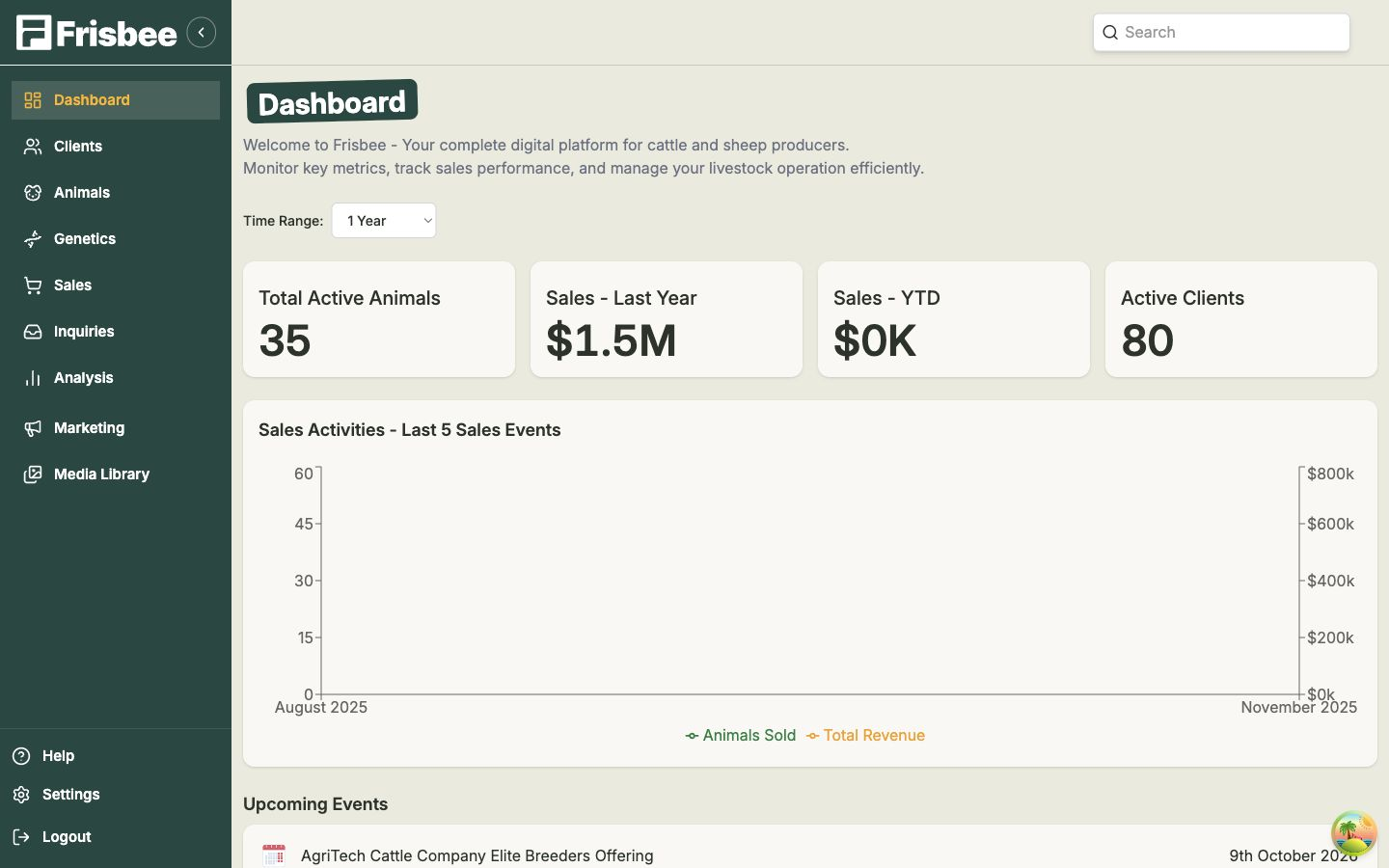Screen dimensions: 1389x868
Task: Click the '$800k' axis value
Action: 1330,474
